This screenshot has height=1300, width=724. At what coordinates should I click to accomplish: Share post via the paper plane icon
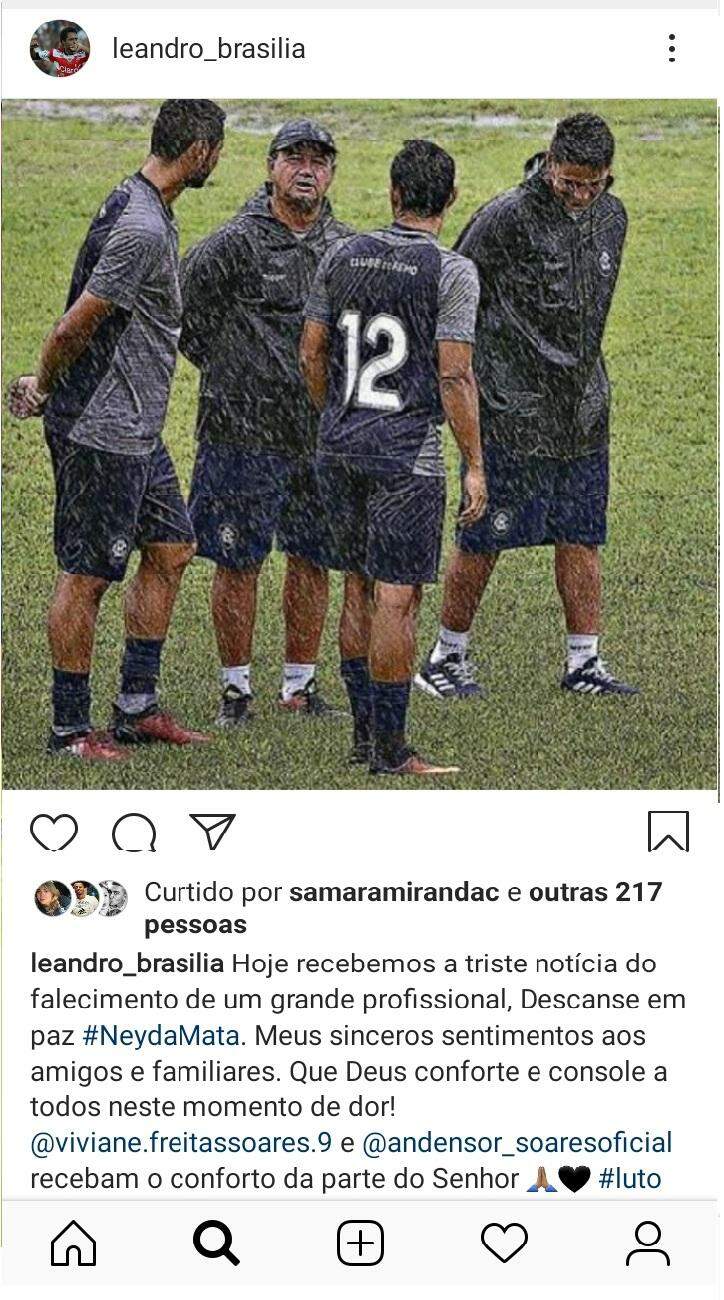pos(212,832)
